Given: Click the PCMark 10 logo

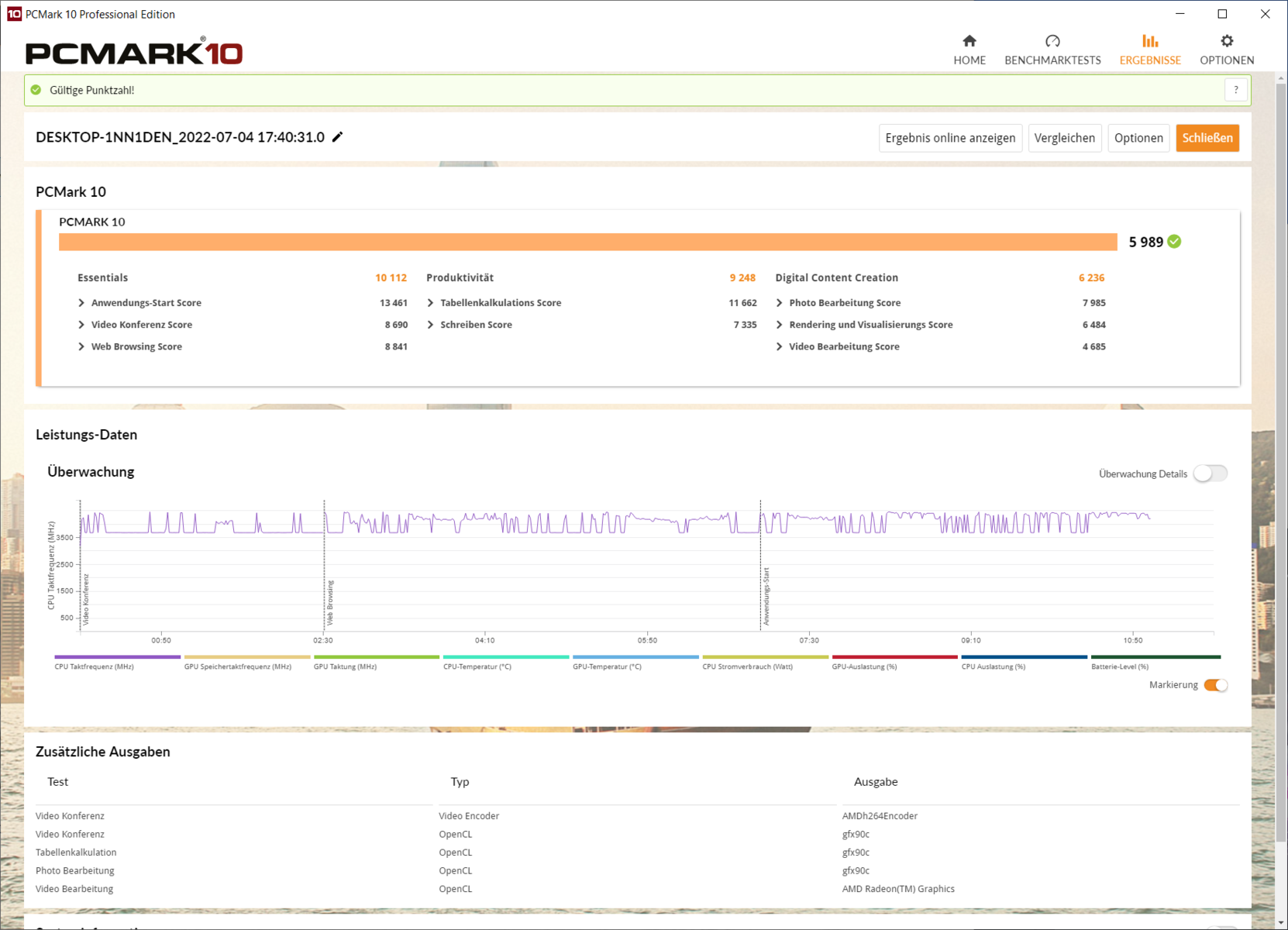Looking at the screenshot, I should pyautogui.click(x=134, y=52).
